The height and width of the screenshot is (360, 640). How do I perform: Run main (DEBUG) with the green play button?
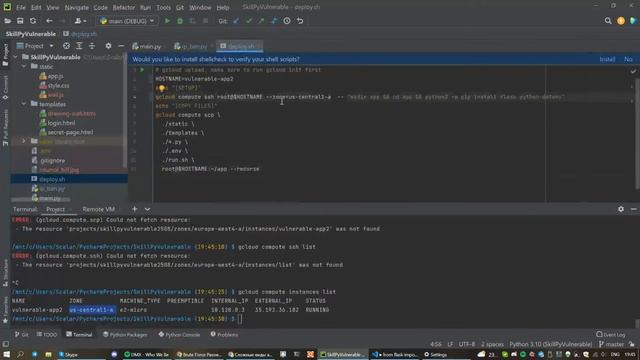[167, 21]
